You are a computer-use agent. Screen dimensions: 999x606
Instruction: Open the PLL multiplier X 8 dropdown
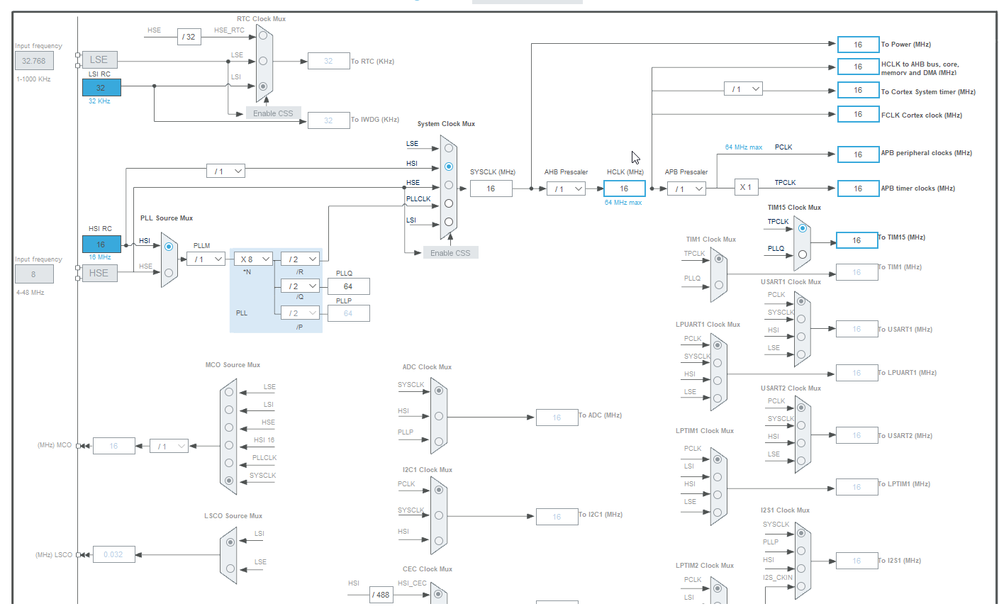pyautogui.click(x=254, y=259)
